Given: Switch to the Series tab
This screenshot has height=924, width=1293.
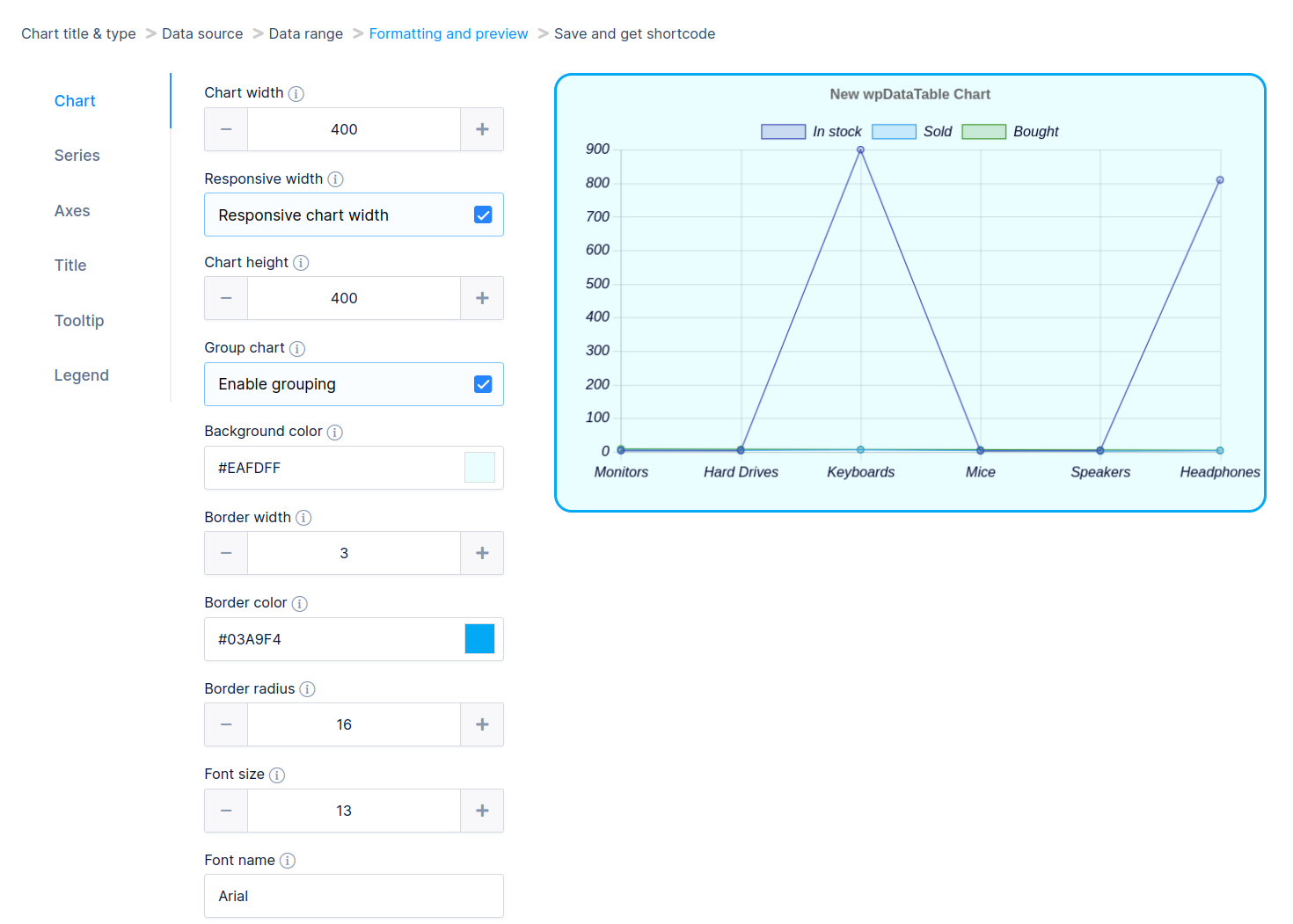Looking at the screenshot, I should (77, 156).
